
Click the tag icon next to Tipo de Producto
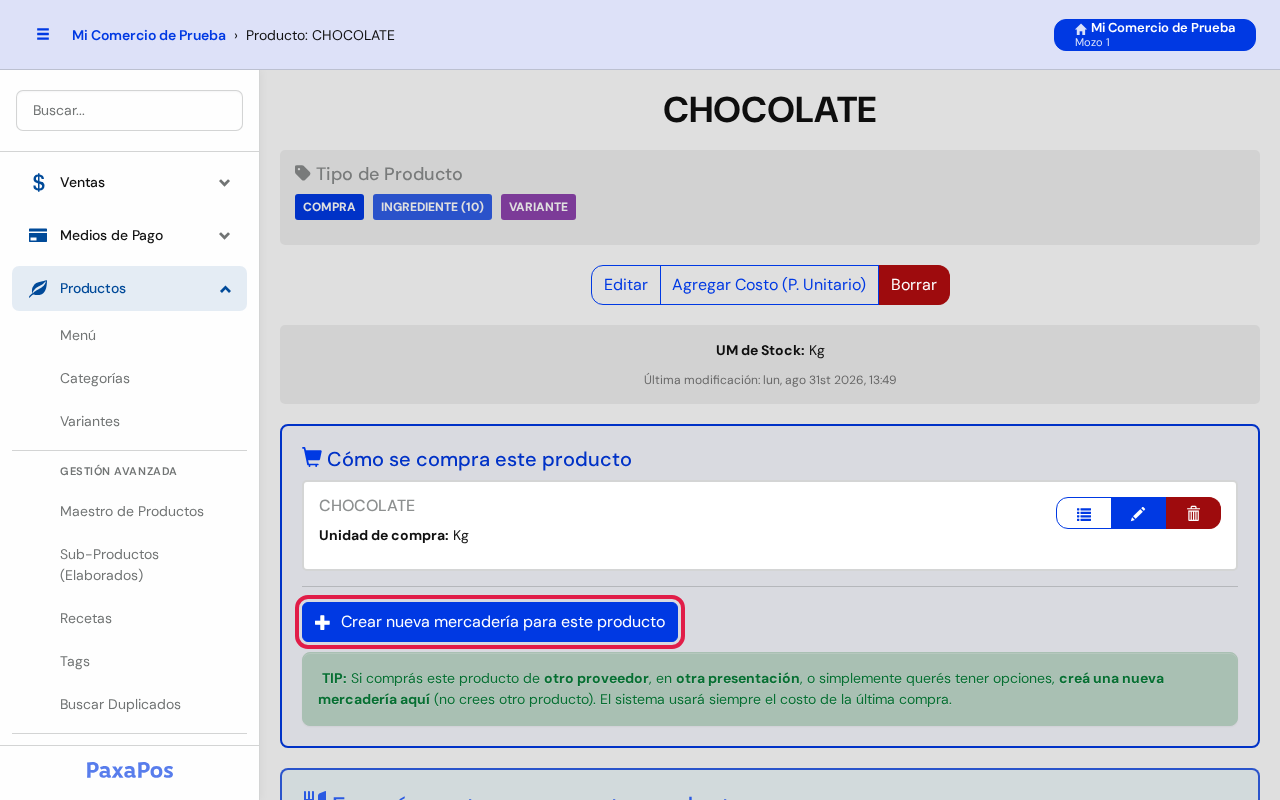coord(303,174)
